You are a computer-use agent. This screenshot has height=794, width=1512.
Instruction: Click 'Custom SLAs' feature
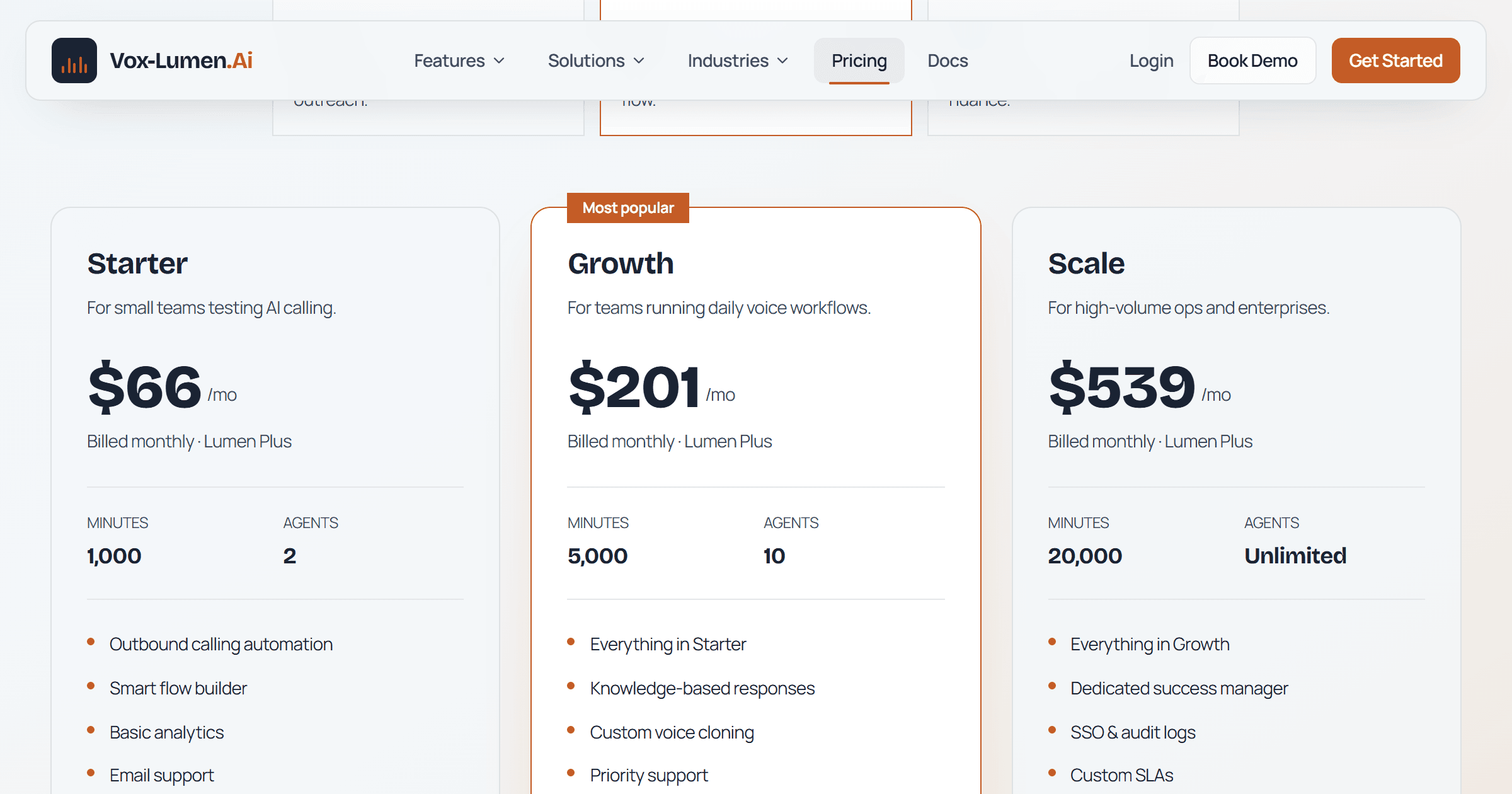[x=1121, y=775]
